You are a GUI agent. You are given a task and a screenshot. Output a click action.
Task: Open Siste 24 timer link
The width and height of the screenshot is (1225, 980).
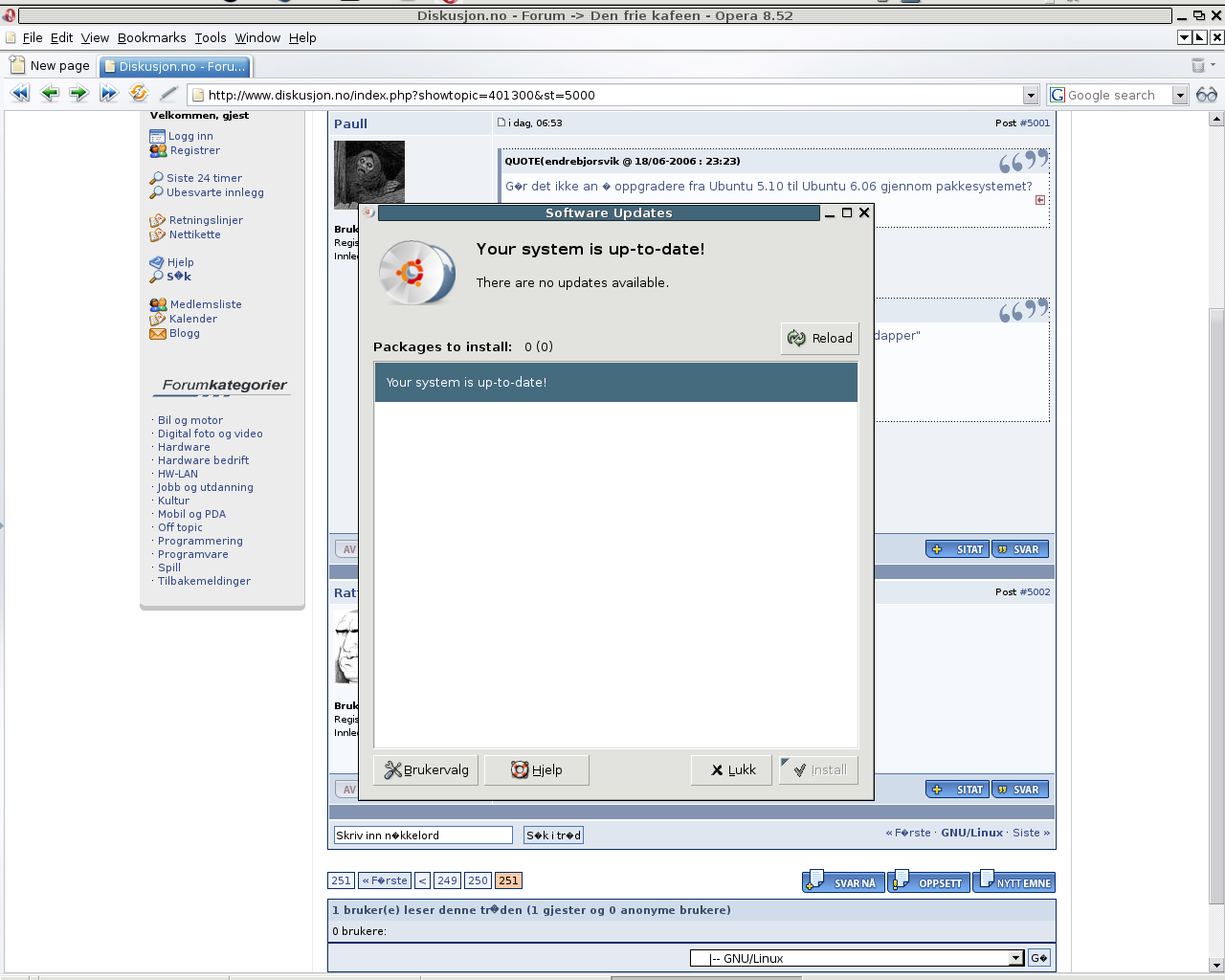tap(204, 178)
